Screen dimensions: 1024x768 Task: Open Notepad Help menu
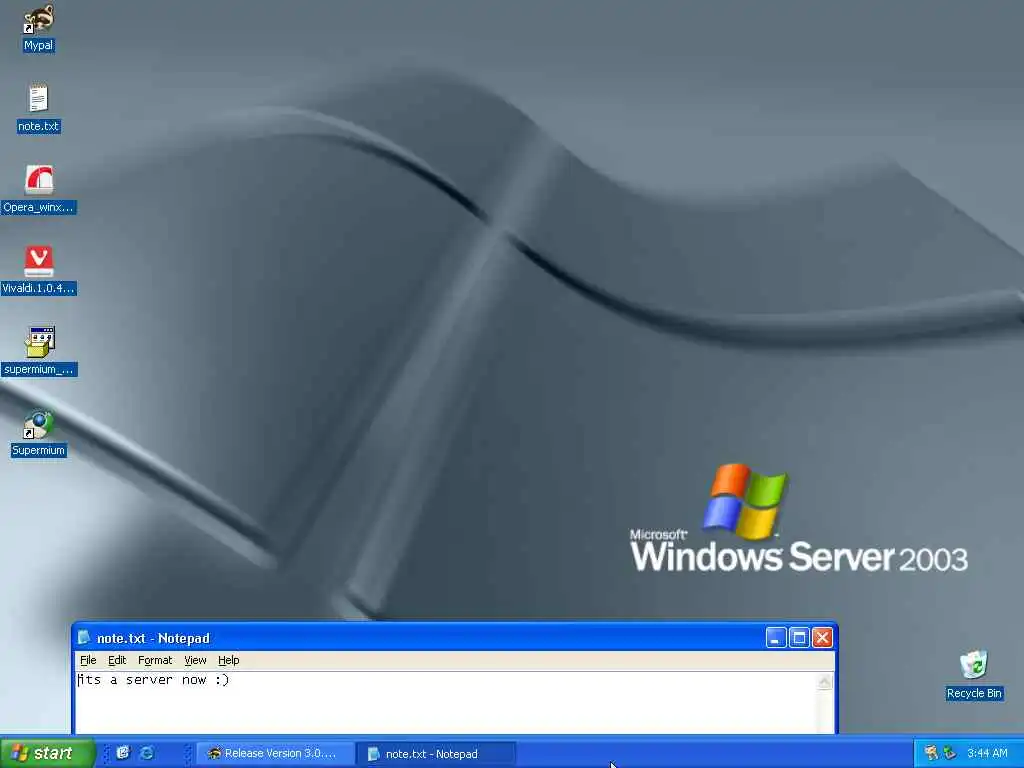229,660
